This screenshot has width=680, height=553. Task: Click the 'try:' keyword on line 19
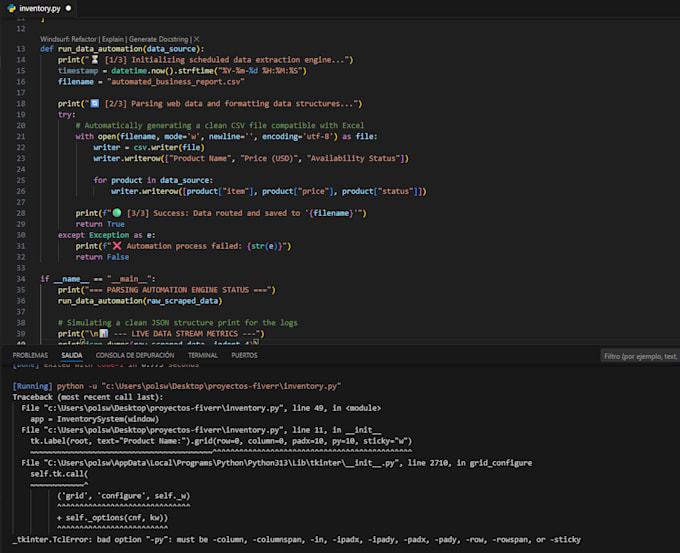66,115
